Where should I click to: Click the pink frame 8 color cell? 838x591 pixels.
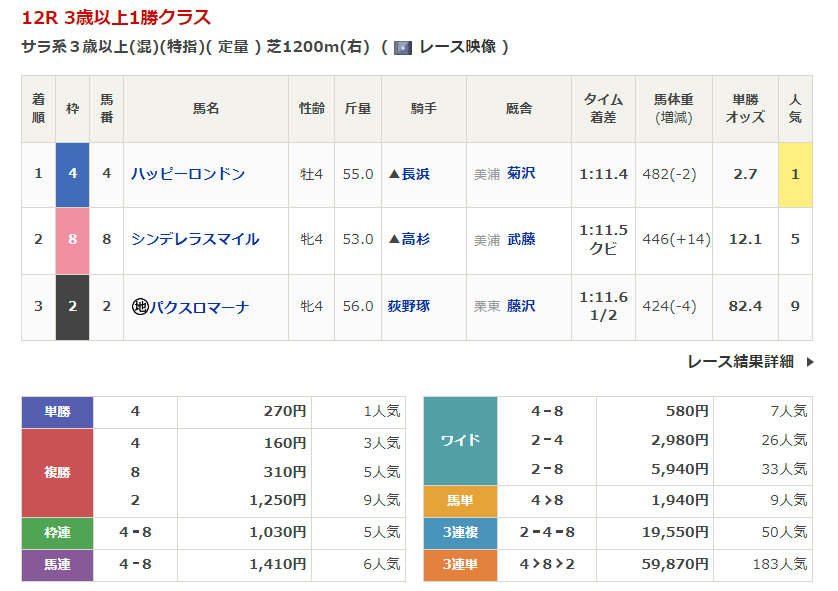click(72, 240)
